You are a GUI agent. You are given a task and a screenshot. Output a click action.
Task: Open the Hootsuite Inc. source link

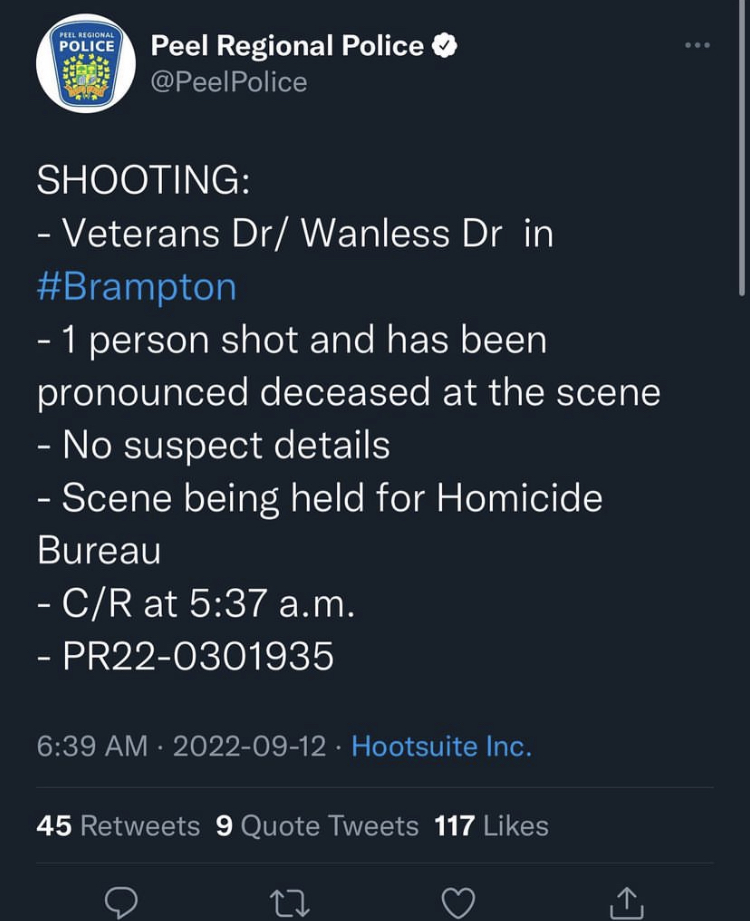click(x=441, y=746)
